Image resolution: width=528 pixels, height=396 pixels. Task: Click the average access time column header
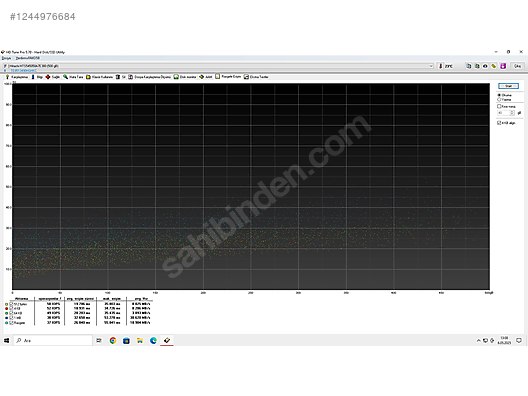click(80, 299)
